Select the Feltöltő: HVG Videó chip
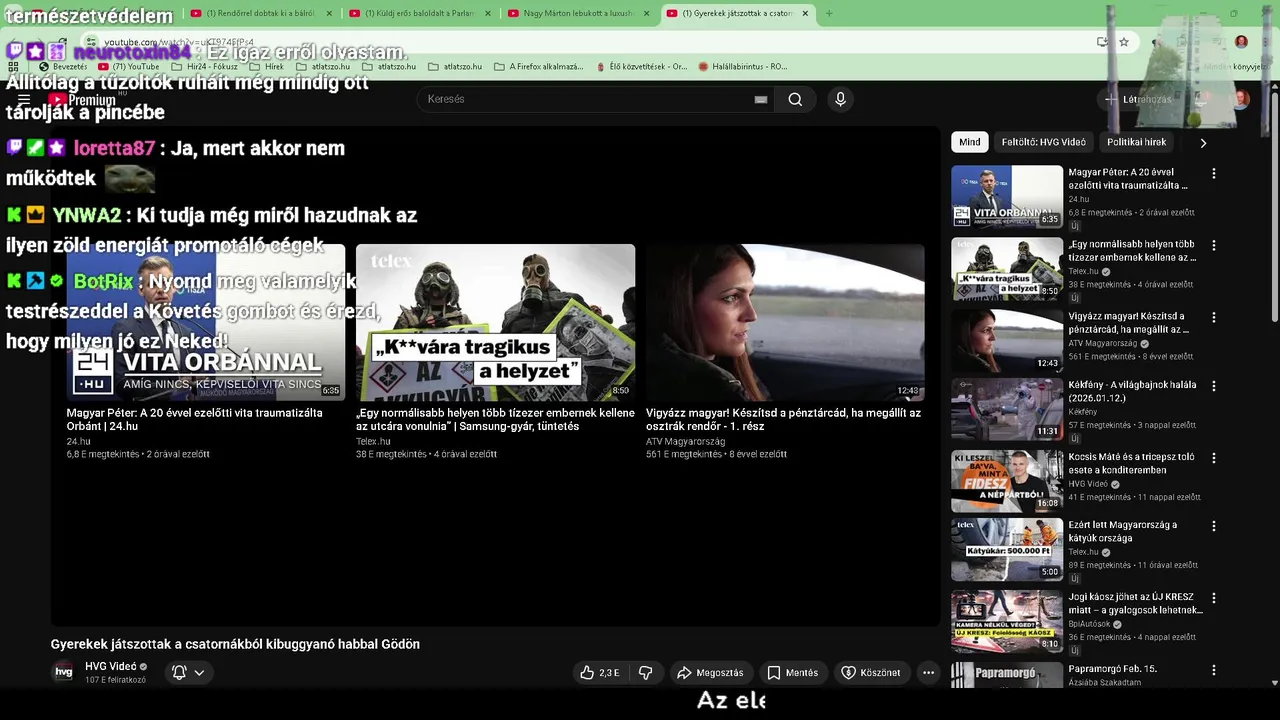The height and width of the screenshot is (720, 1280). pos(1043,142)
